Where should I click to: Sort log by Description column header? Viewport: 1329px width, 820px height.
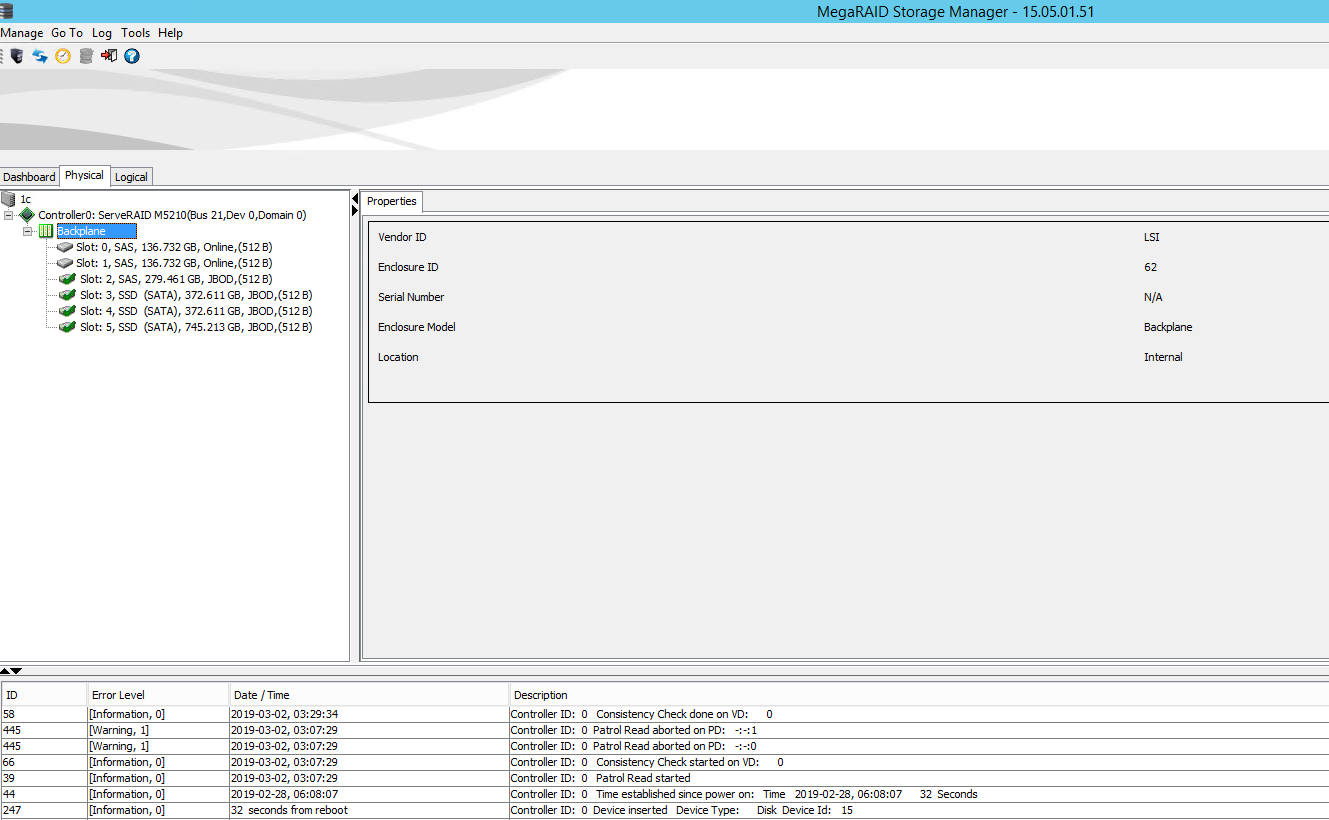point(919,694)
